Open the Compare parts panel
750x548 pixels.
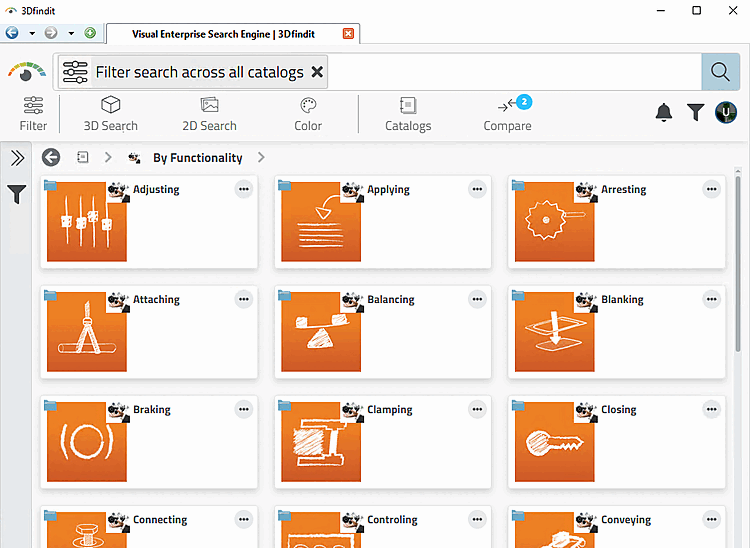(x=508, y=114)
